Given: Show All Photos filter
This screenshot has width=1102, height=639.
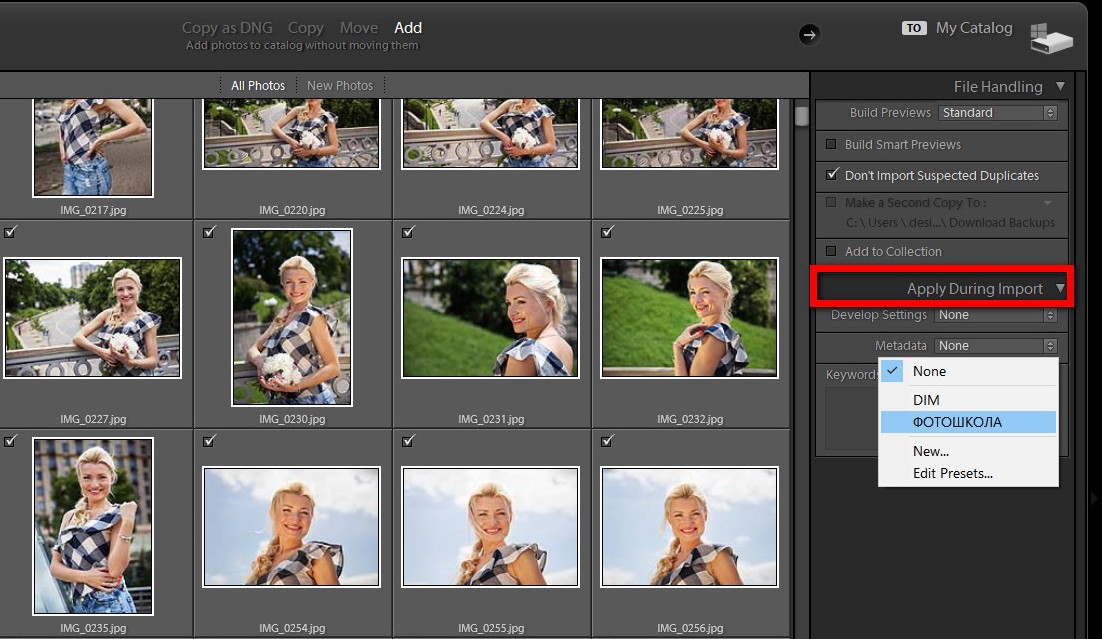Looking at the screenshot, I should (x=258, y=86).
